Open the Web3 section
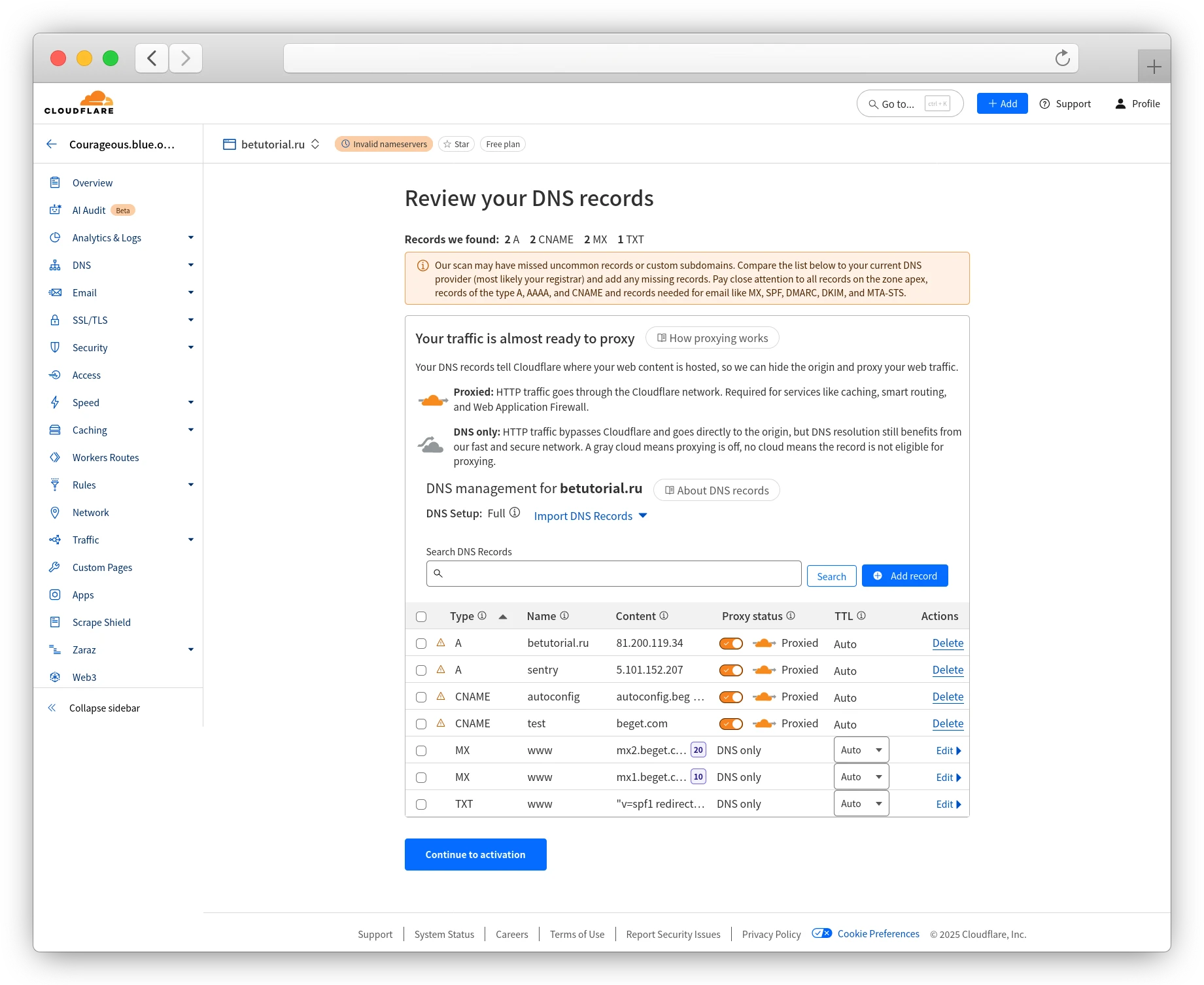The image size is (1204, 985). click(84, 677)
